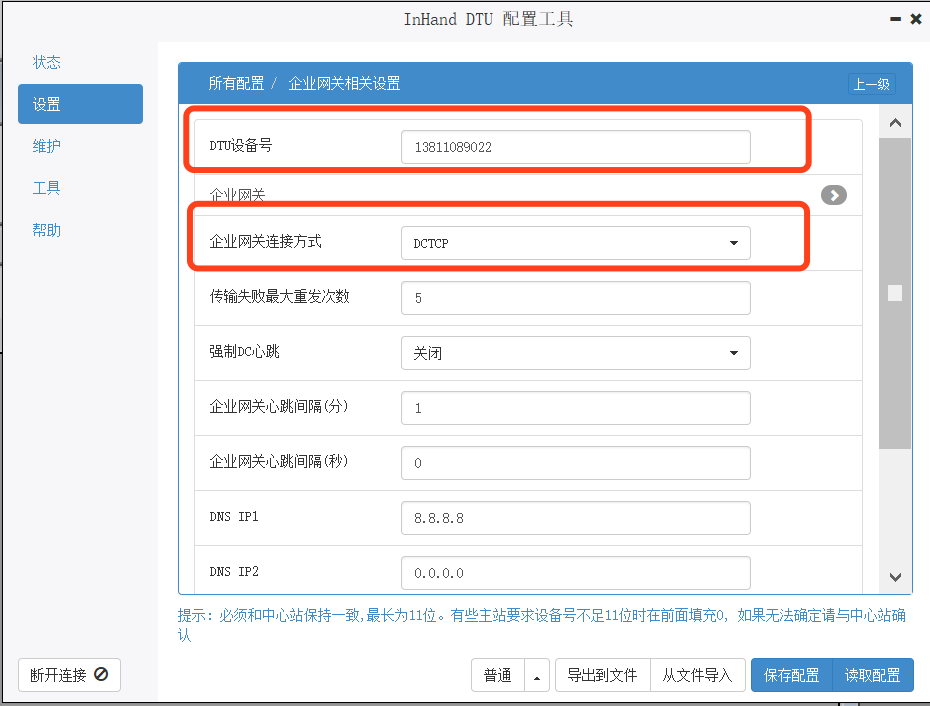930x706 pixels.
Task: Click the 所有配置 breadcrumb link
Action: click(x=236, y=84)
